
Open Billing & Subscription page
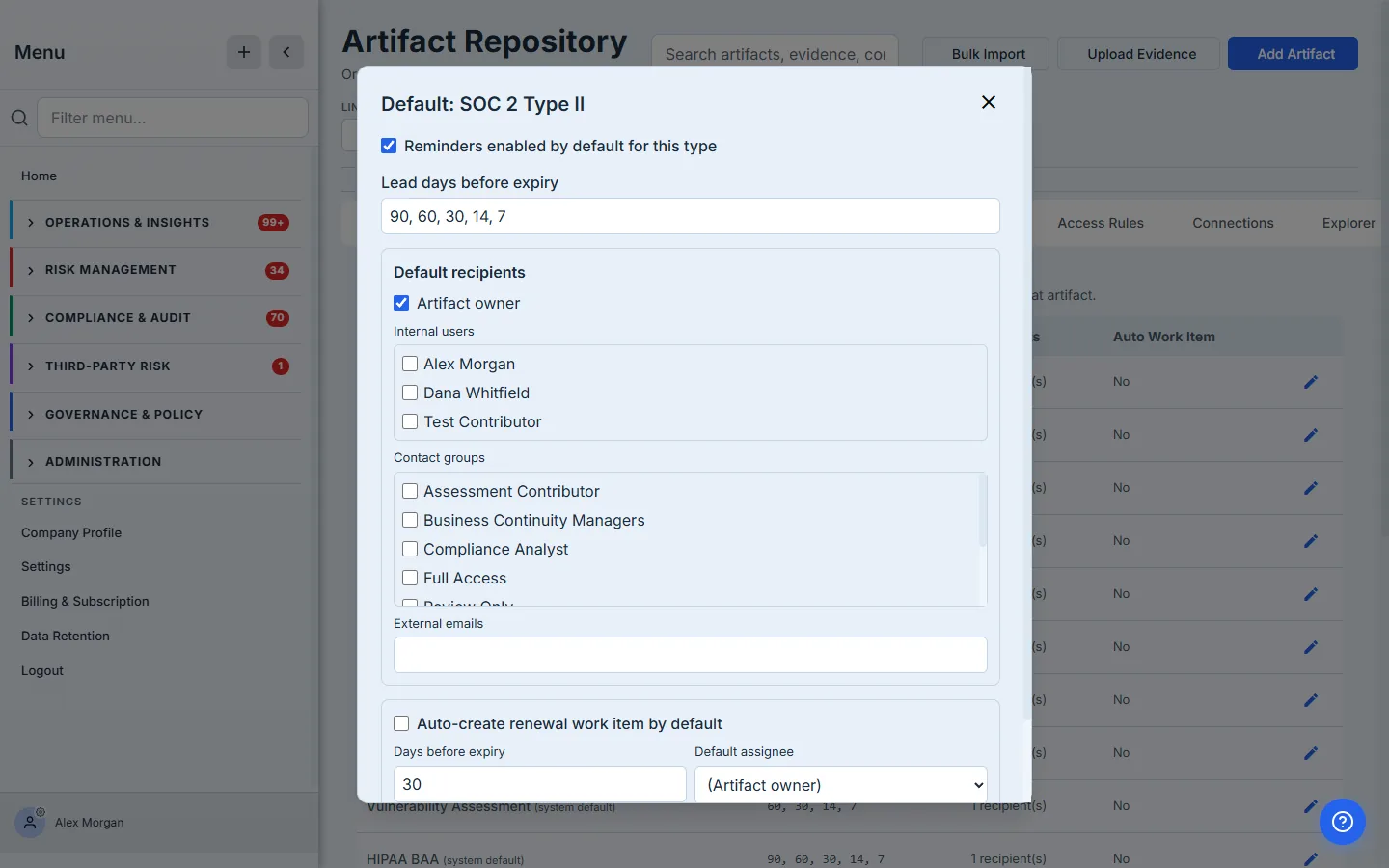pos(85,601)
